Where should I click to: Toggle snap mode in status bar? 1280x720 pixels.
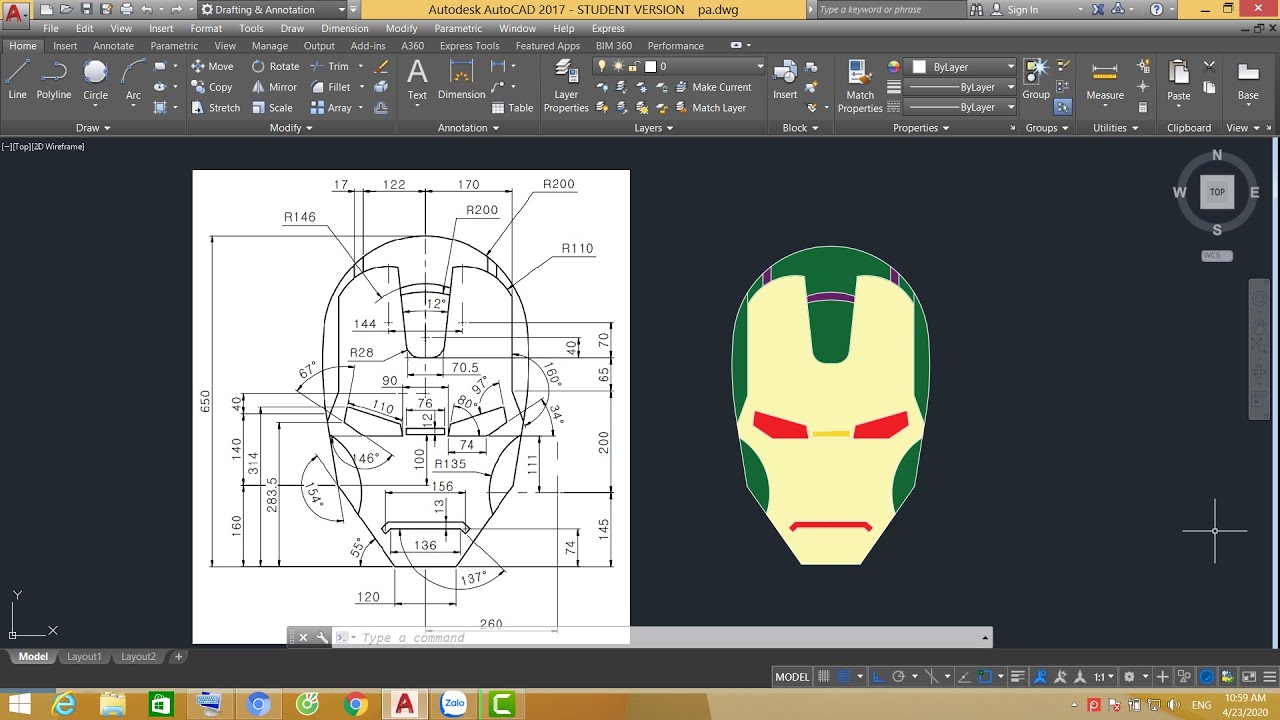coord(846,677)
